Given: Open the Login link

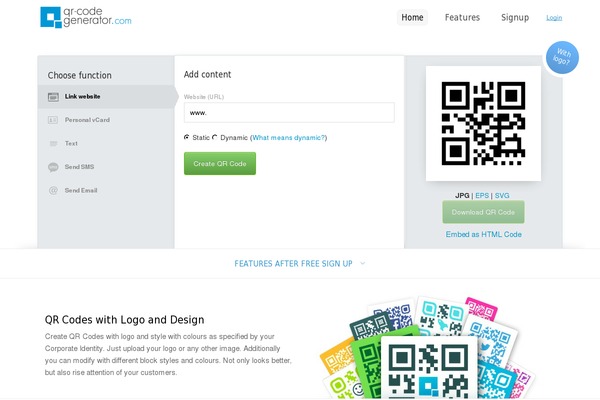Looking at the screenshot, I should pyautogui.click(x=554, y=18).
